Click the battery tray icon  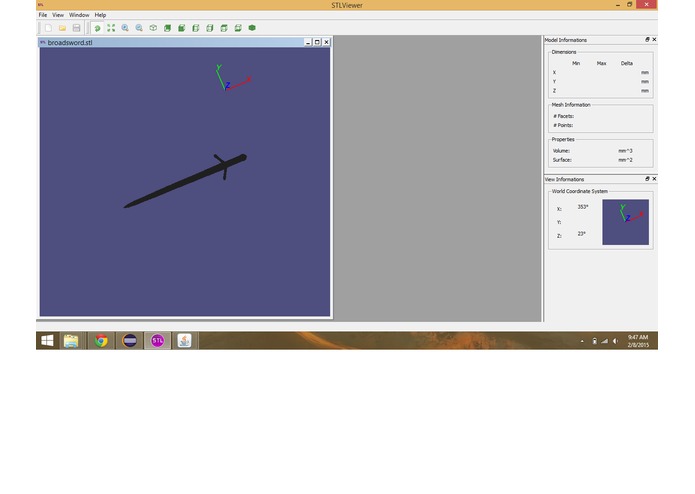(x=594, y=341)
